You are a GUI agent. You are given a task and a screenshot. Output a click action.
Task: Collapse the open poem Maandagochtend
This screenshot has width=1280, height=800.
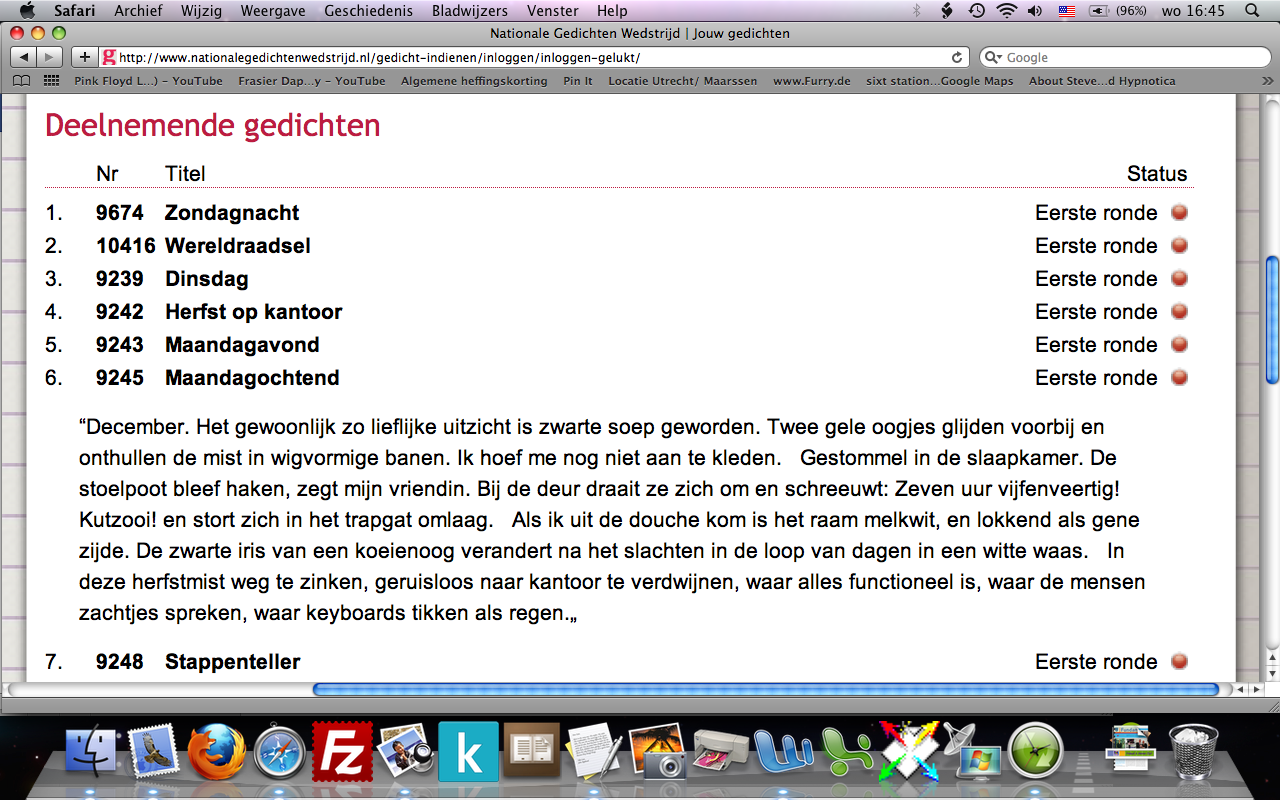coord(252,378)
